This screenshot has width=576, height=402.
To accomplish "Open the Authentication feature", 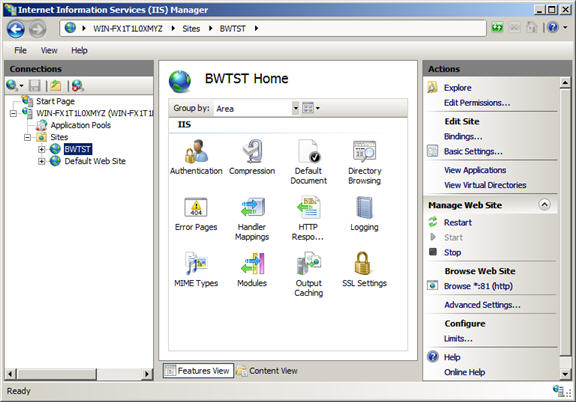I will point(196,157).
